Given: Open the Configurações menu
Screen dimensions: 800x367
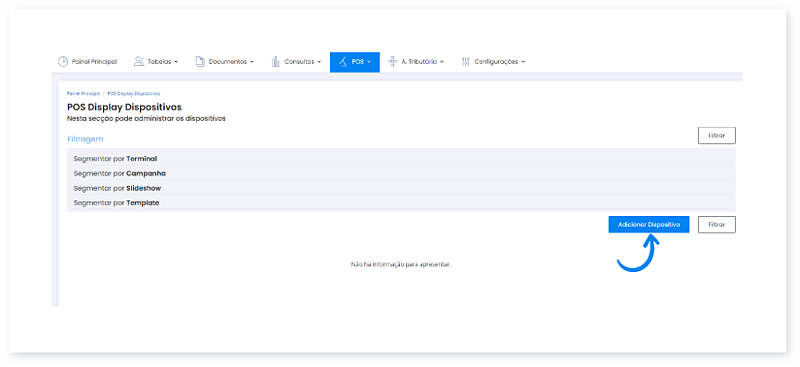Looking at the screenshot, I should (x=493, y=61).
